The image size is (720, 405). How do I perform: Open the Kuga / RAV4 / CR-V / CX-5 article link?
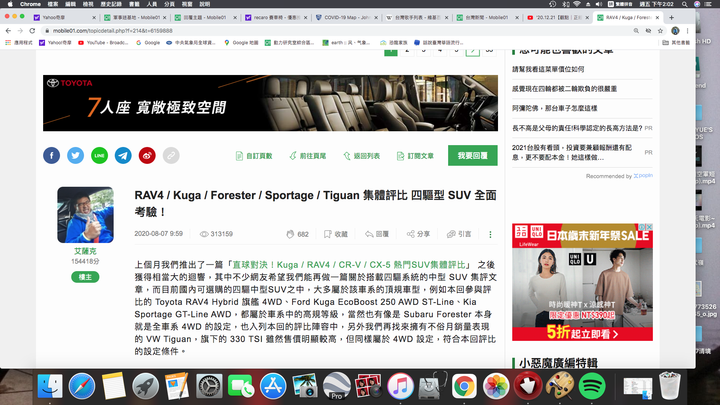[349, 265]
